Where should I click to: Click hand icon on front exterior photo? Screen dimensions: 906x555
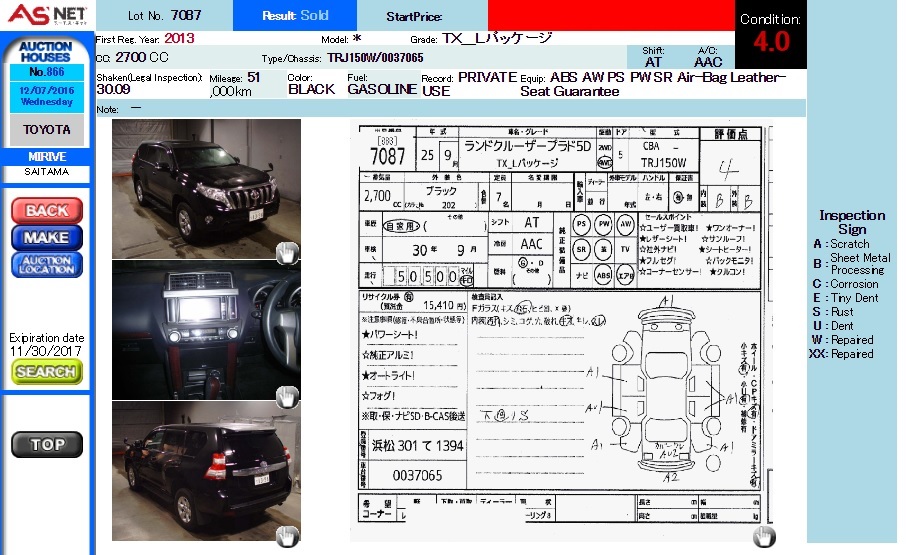tap(287, 253)
